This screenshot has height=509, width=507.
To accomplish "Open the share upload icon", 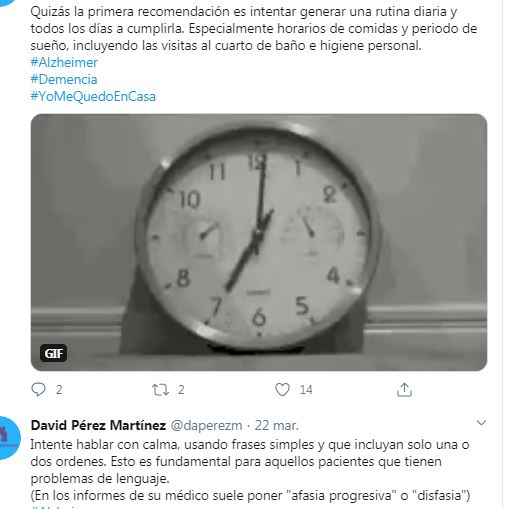I will [404, 389].
